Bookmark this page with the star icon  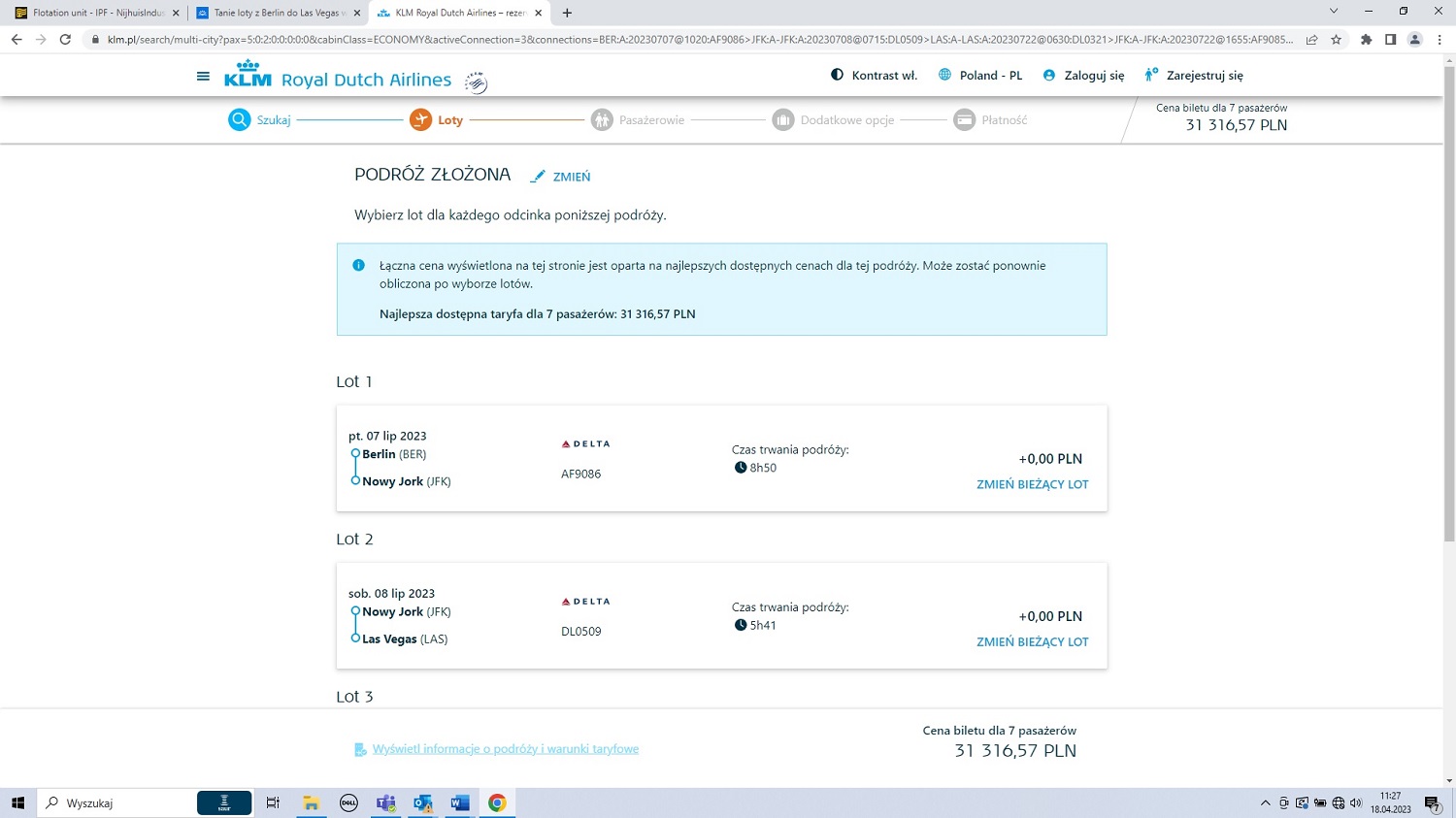tap(1337, 40)
